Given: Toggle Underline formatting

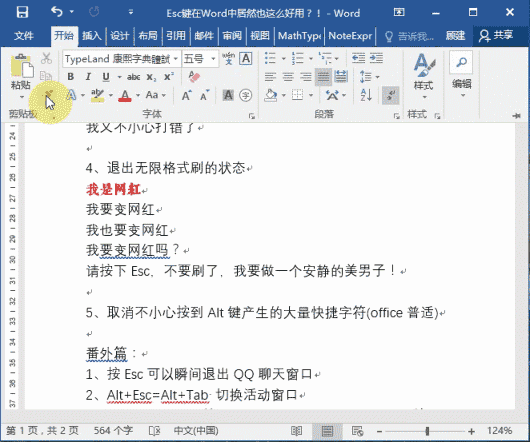Looking at the screenshot, I should (106, 77).
